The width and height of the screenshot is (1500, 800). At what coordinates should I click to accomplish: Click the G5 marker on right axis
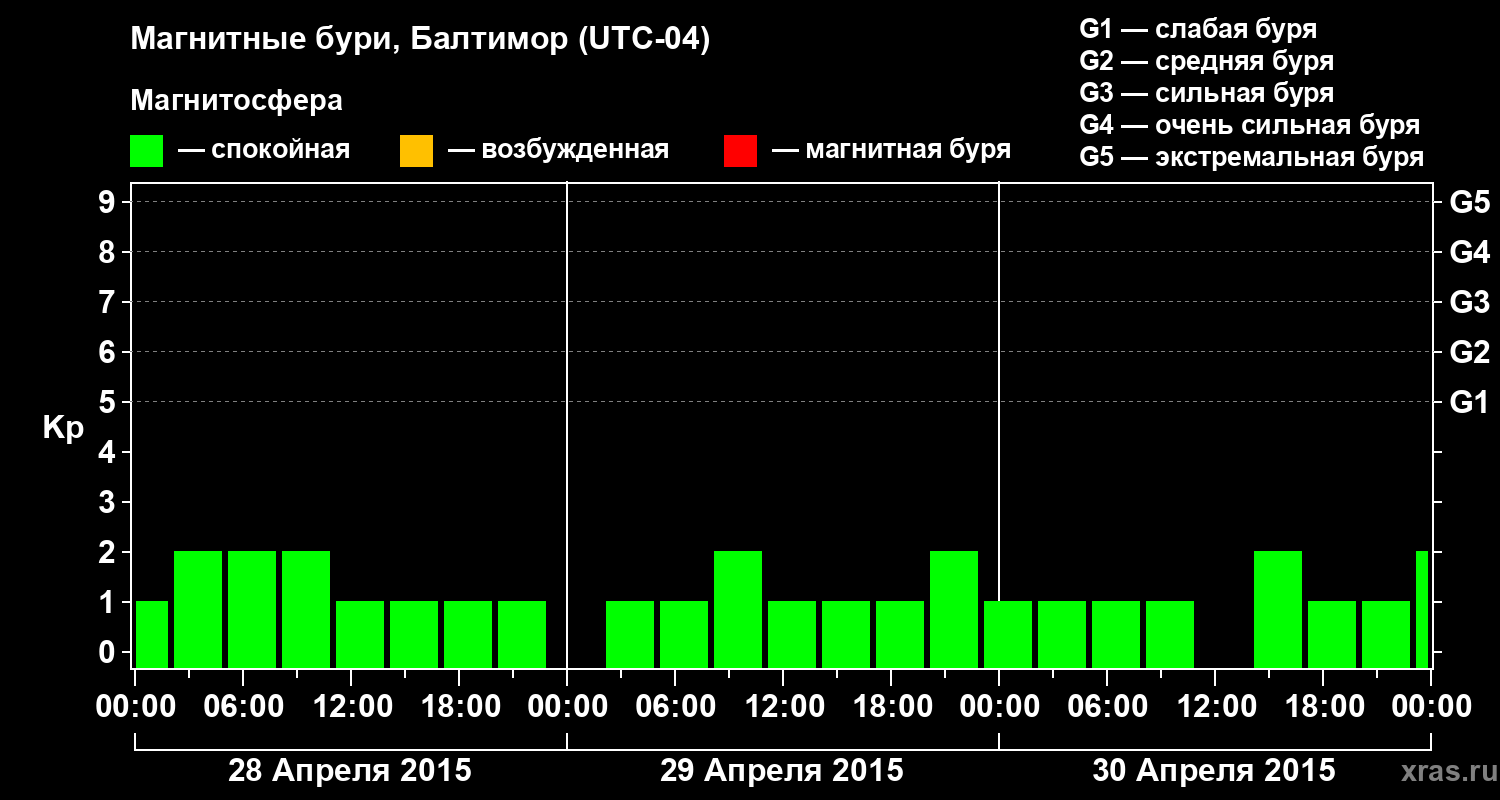pos(1469,203)
